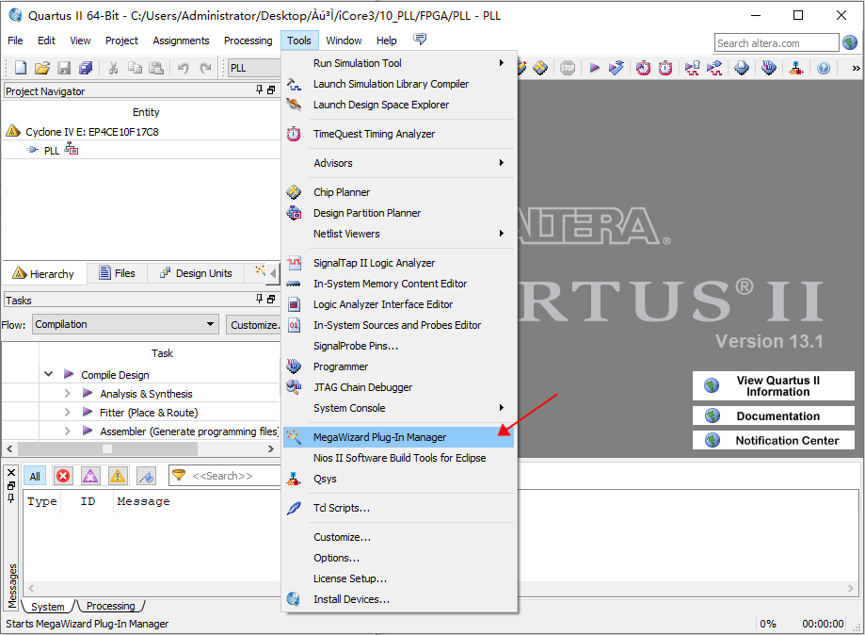Click the Tasks pane horizontal scrollbar
Screen dimensions: 865x635
tap(140, 449)
